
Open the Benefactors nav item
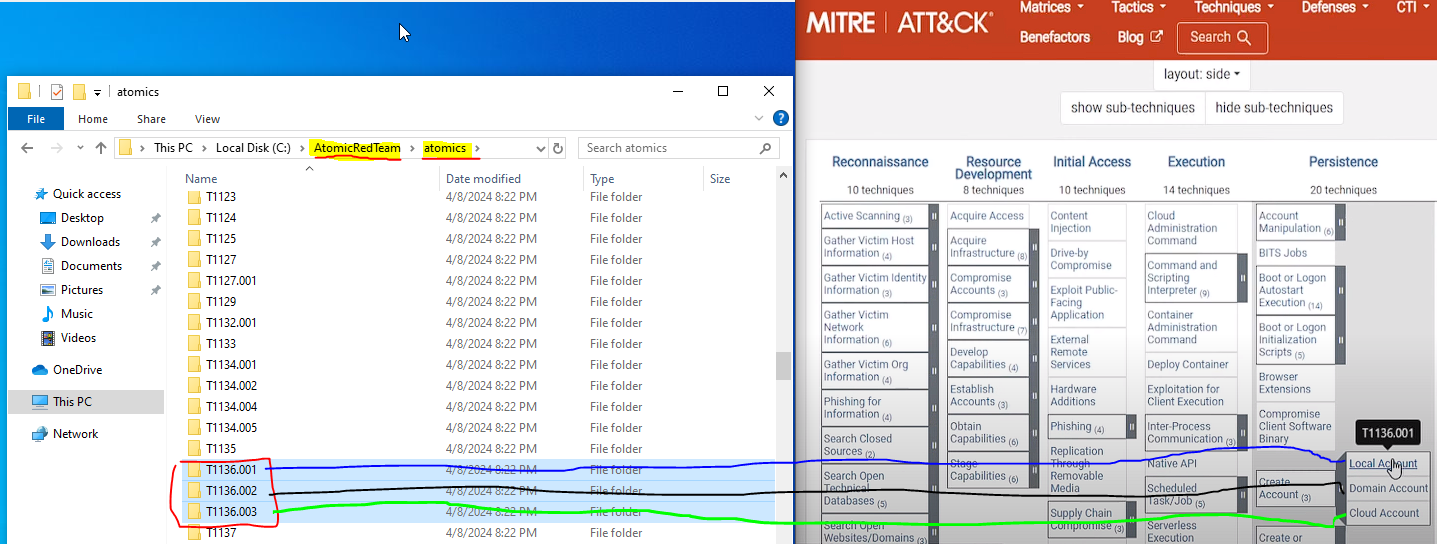click(1054, 37)
